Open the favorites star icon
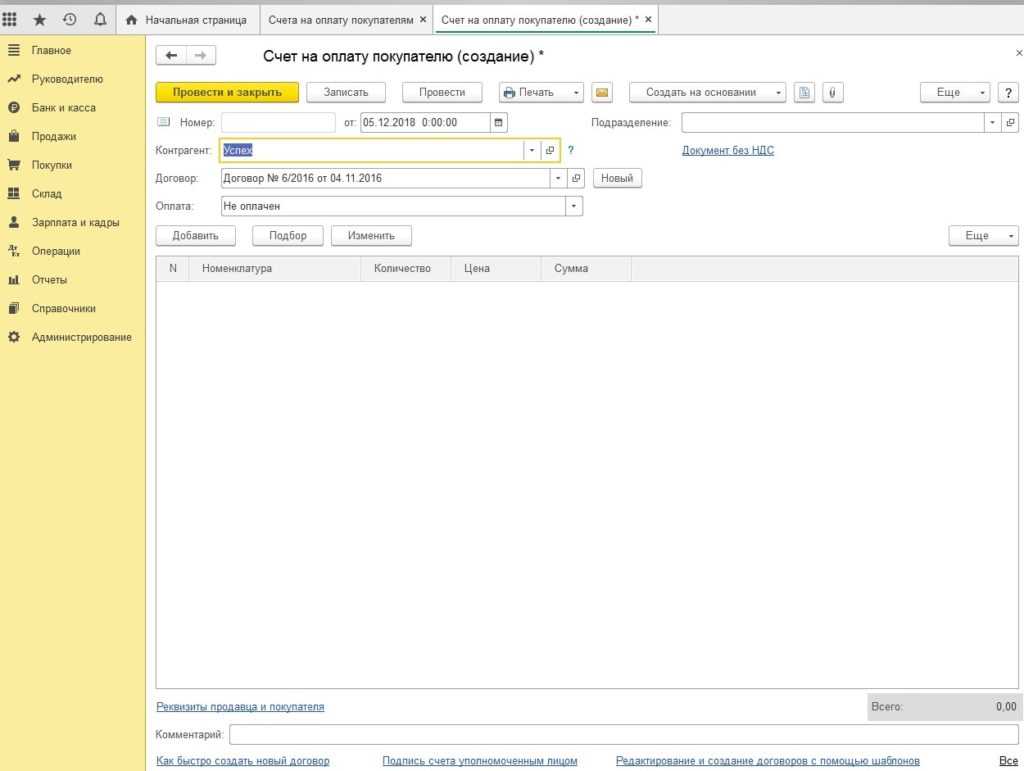The image size is (1024, 771). click(x=40, y=19)
